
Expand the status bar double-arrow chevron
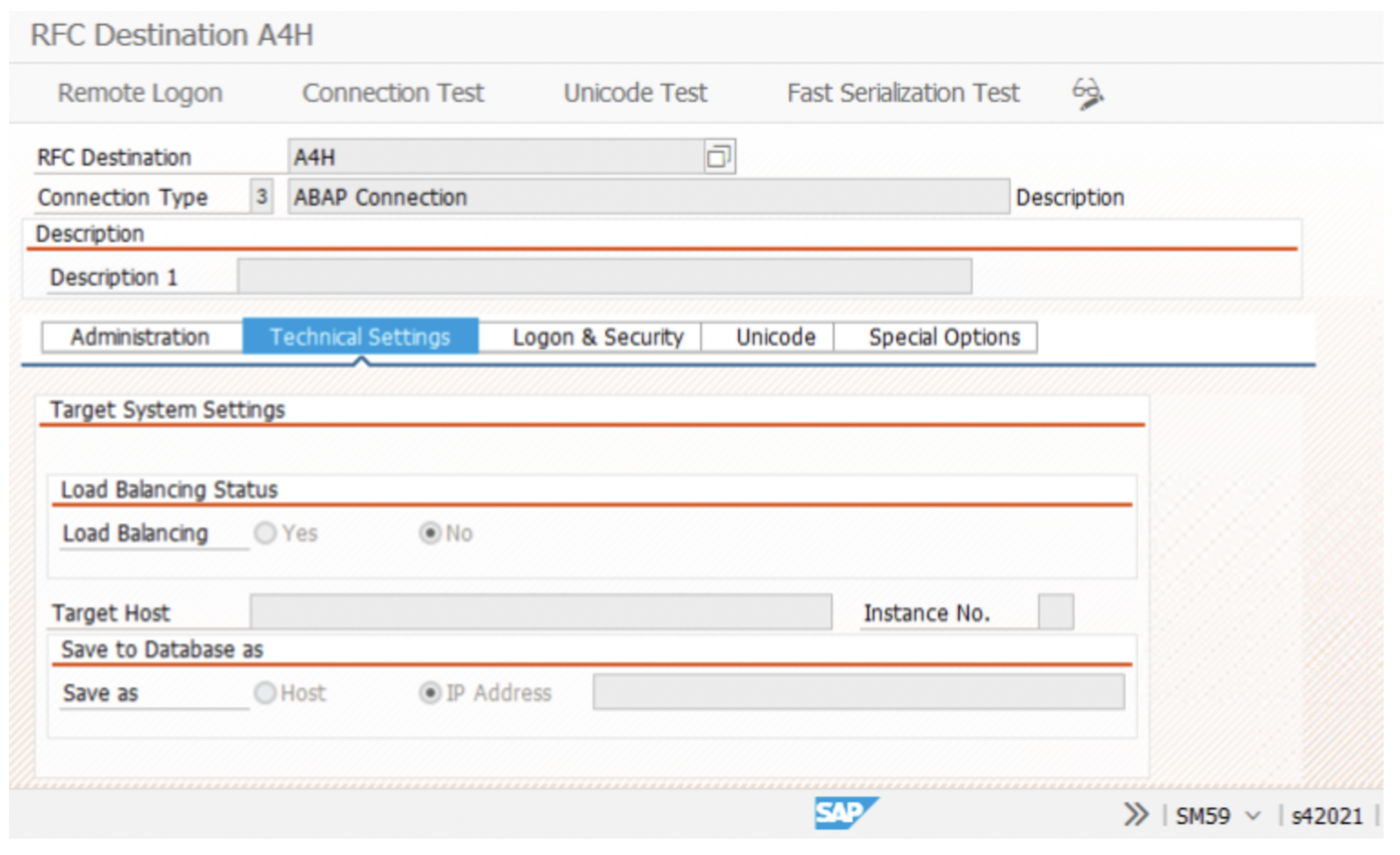1134,814
